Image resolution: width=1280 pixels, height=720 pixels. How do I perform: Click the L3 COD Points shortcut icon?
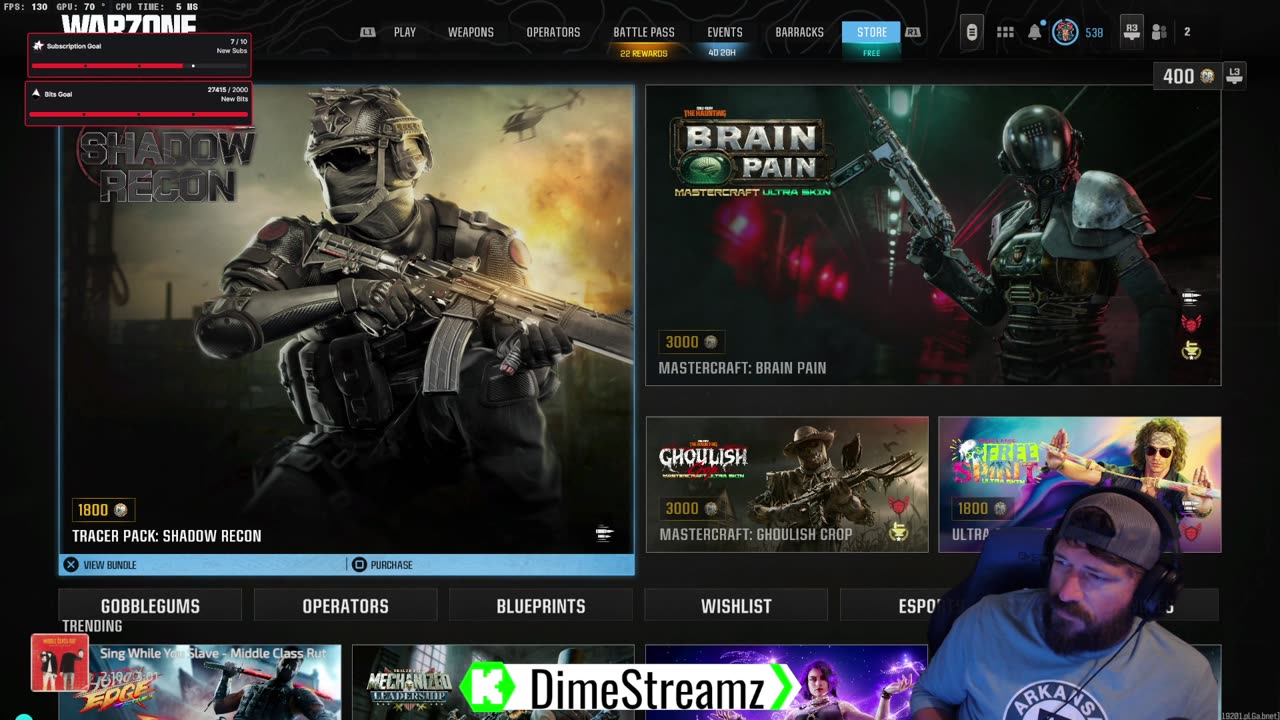[1234, 76]
